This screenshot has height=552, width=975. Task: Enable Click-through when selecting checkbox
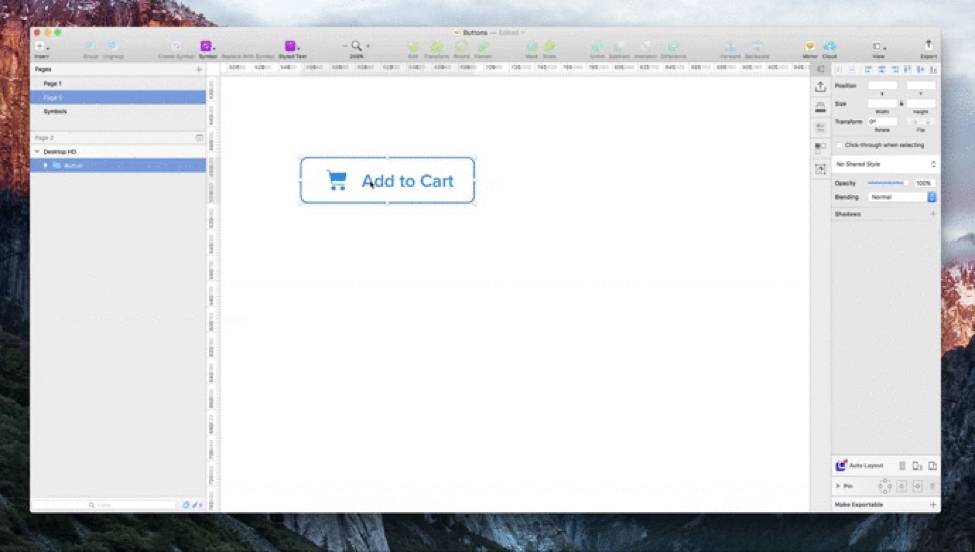pos(839,145)
